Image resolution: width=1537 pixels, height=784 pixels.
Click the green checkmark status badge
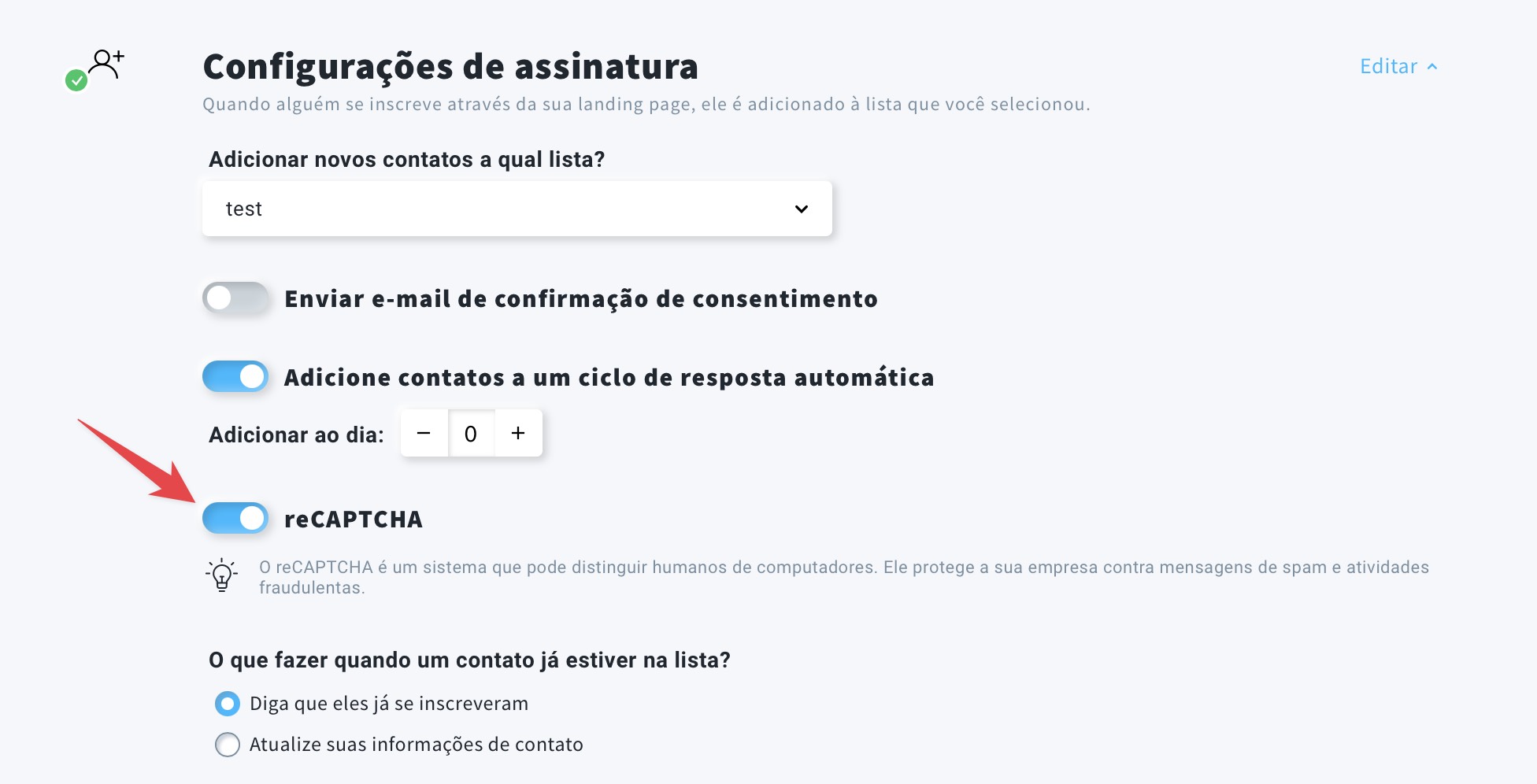click(x=76, y=80)
